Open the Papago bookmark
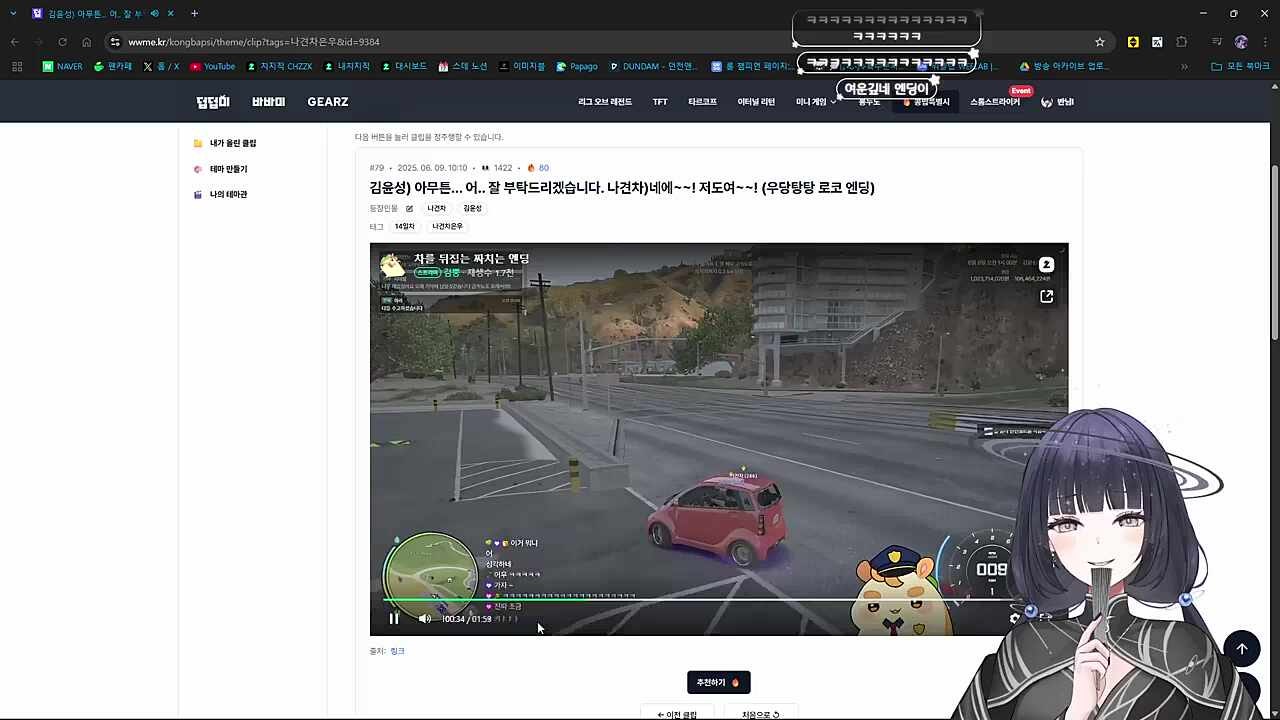The width and height of the screenshot is (1280, 720). pyautogui.click(x=577, y=67)
